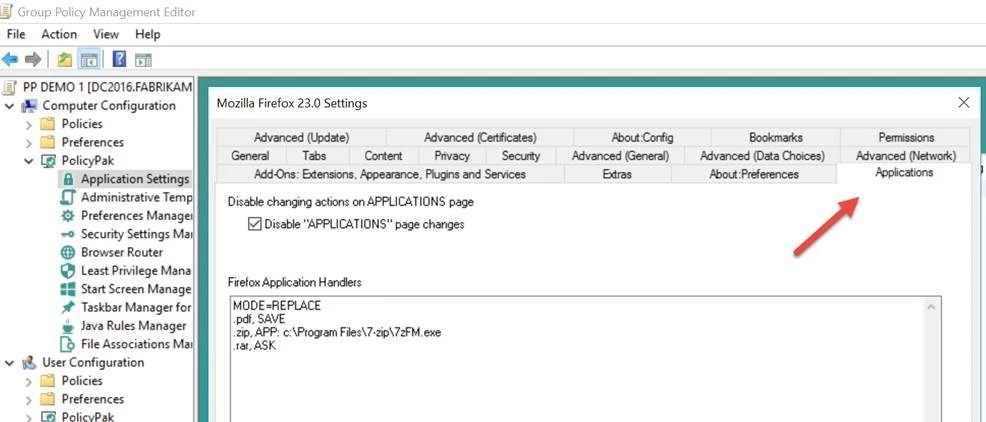Click the Back arrow toolbar icon

10,60
